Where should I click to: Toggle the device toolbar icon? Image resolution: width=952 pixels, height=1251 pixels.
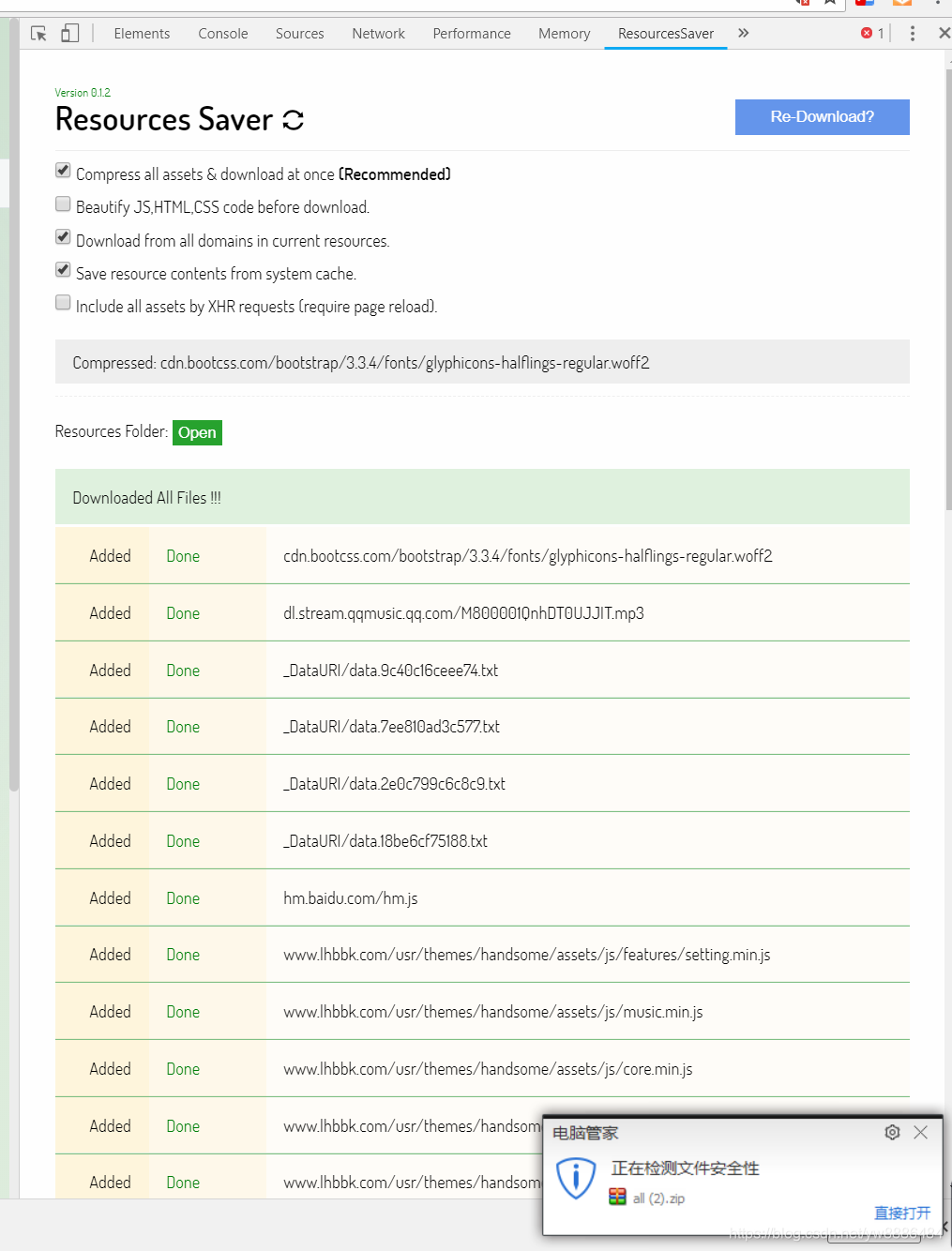point(68,33)
